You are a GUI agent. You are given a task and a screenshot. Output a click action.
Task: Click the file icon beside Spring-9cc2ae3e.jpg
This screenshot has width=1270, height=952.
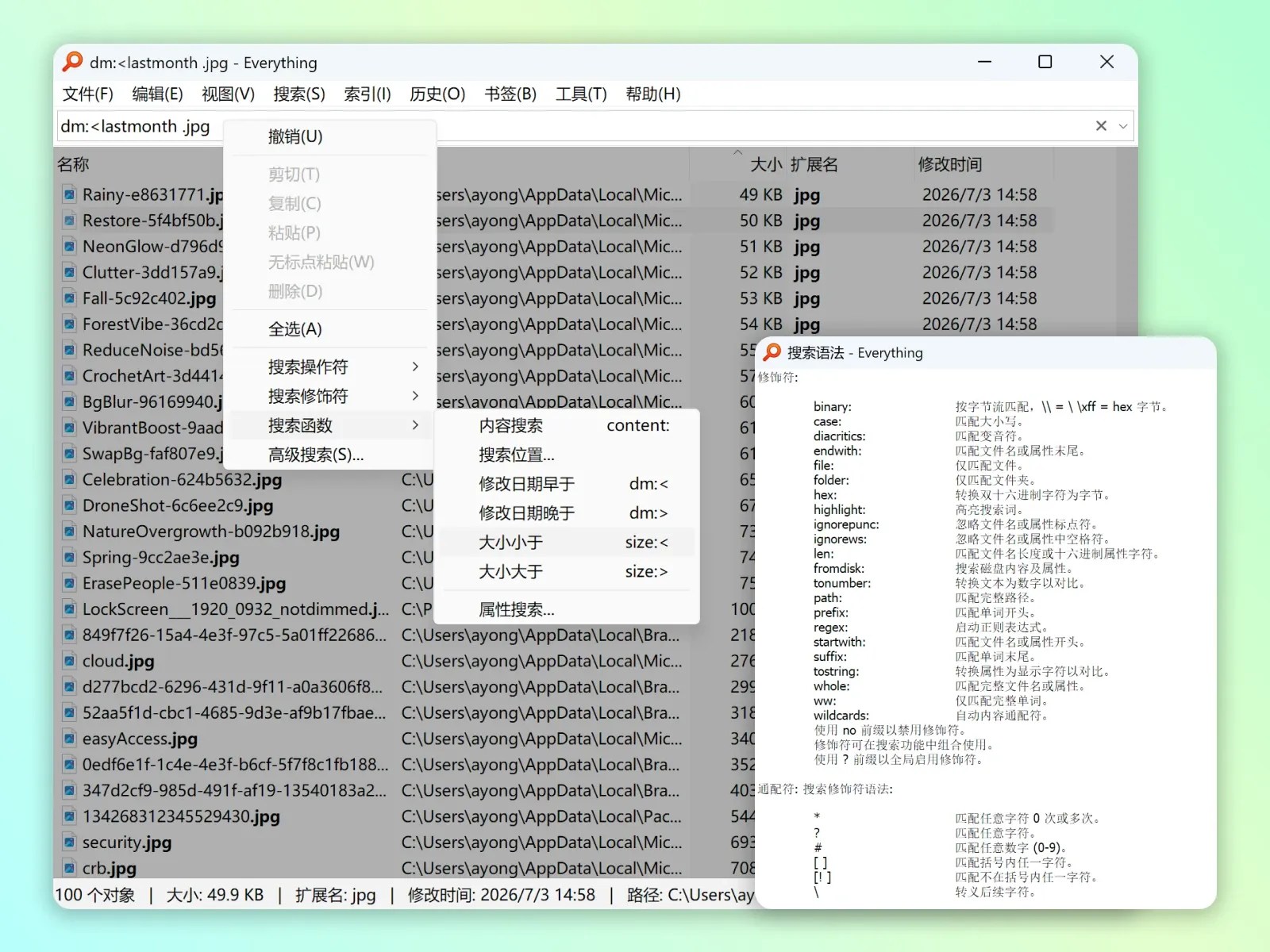(70, 558)
